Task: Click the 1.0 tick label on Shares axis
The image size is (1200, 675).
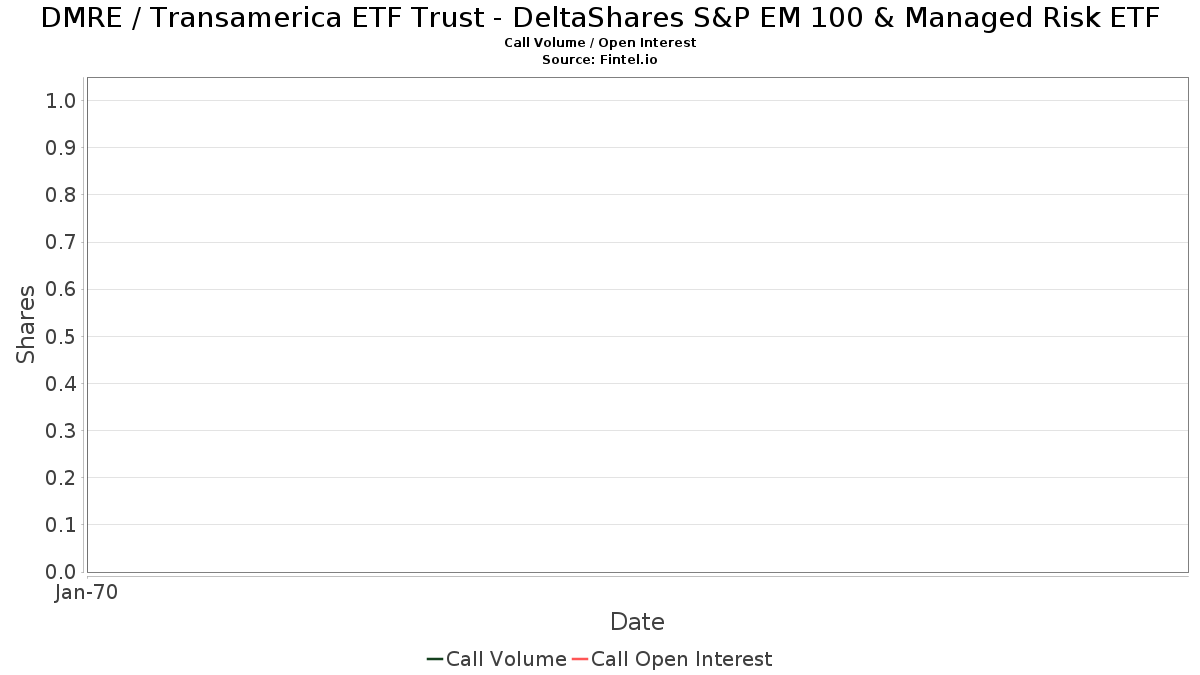Action: pos(61,100)
